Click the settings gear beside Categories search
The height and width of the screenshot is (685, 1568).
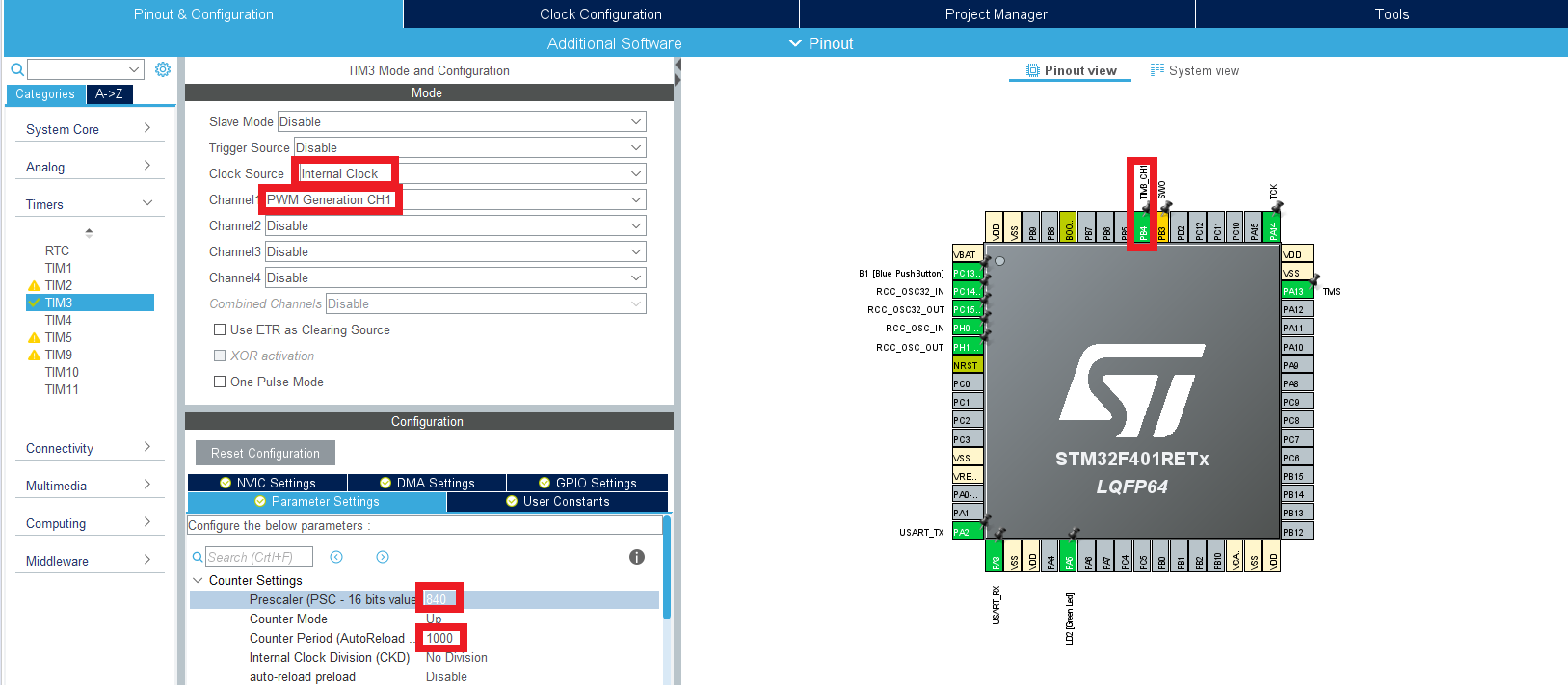[x=163, y=69]
